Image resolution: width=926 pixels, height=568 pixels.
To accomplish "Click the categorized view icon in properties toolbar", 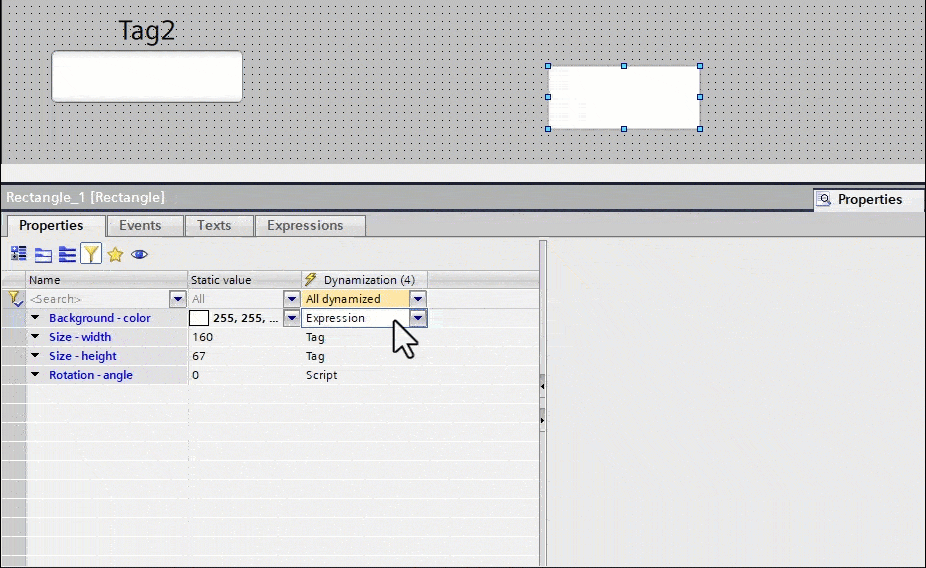I will [18, 254].
